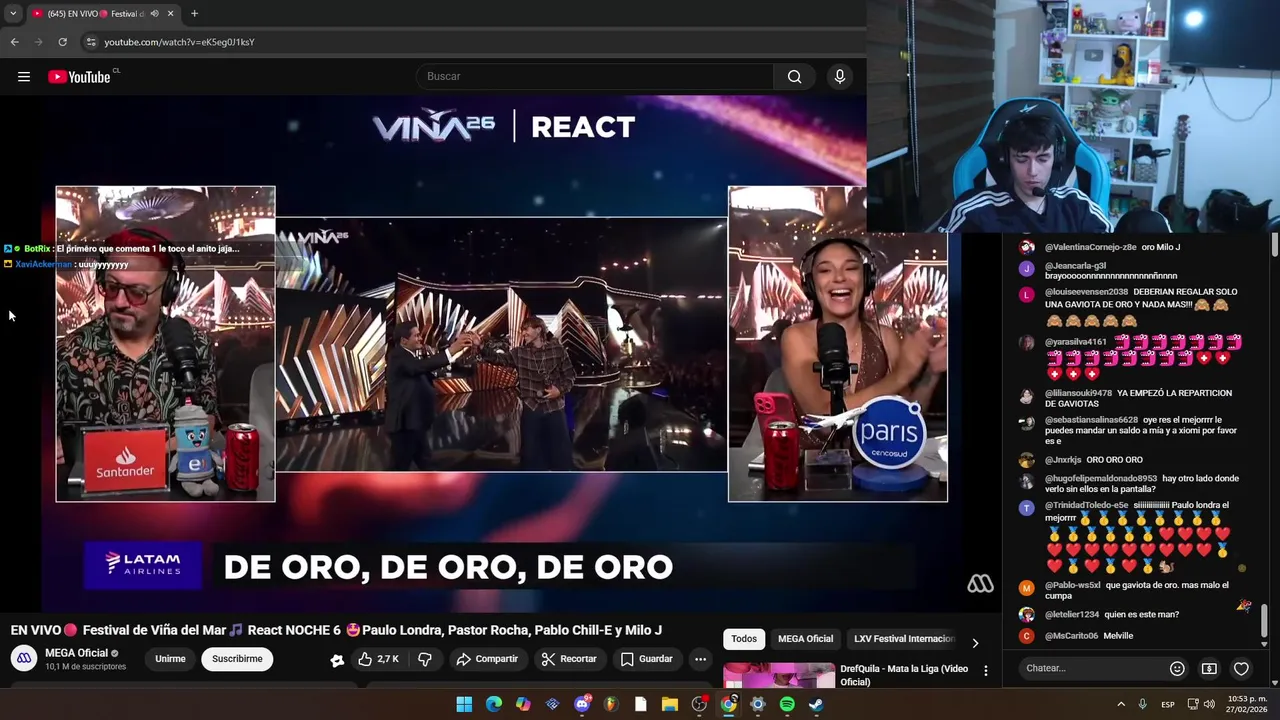Screen dimensions: 1280x720
Task: Click the ESP language indicator
Action: pos(1167,705)
